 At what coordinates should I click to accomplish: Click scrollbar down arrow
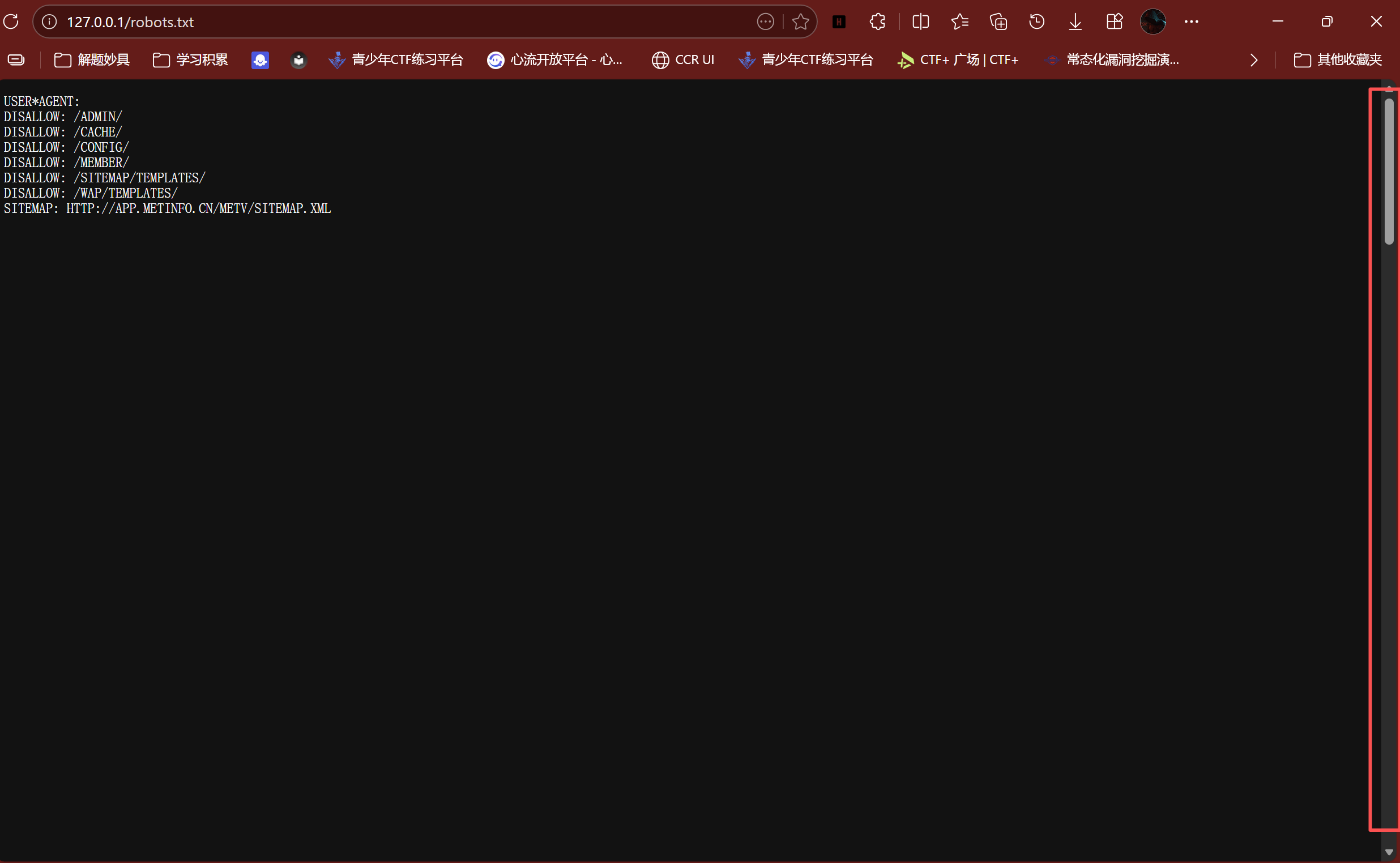pos(1389,852)
